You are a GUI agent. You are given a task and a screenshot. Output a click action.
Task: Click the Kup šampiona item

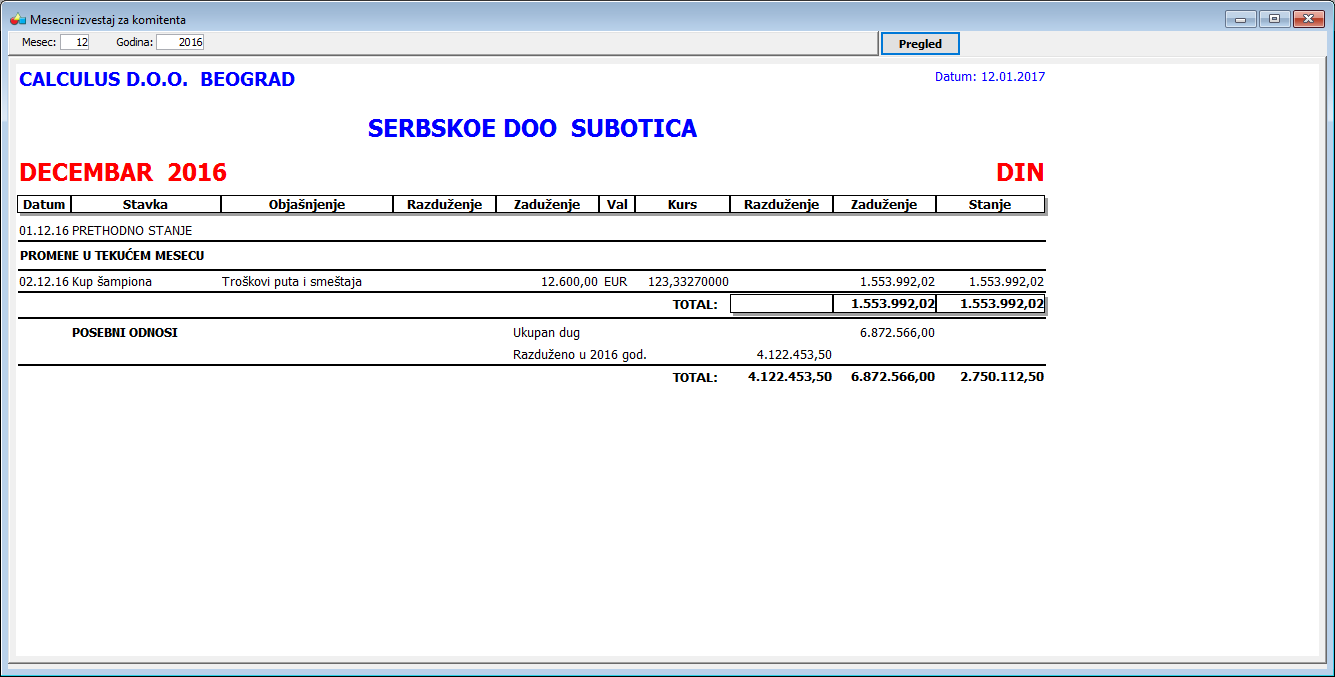pyautogui.click(x=112, y=282)
